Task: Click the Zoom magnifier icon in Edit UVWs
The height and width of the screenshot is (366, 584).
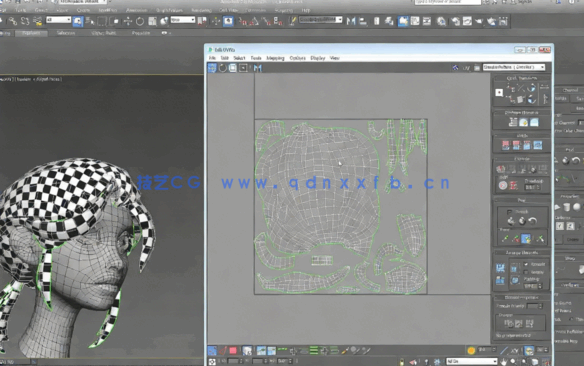Action: pyautogui.click(x=514, y=361)
